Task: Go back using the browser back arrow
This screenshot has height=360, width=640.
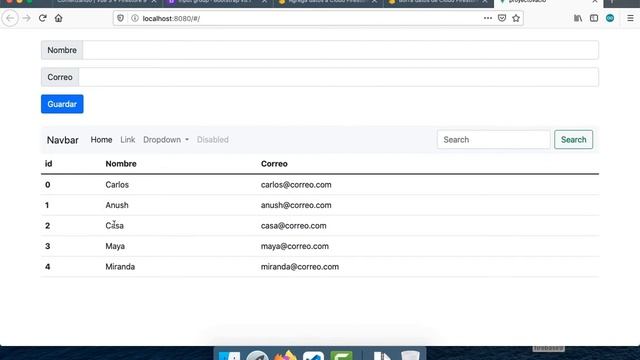Action: pos(10,18)
